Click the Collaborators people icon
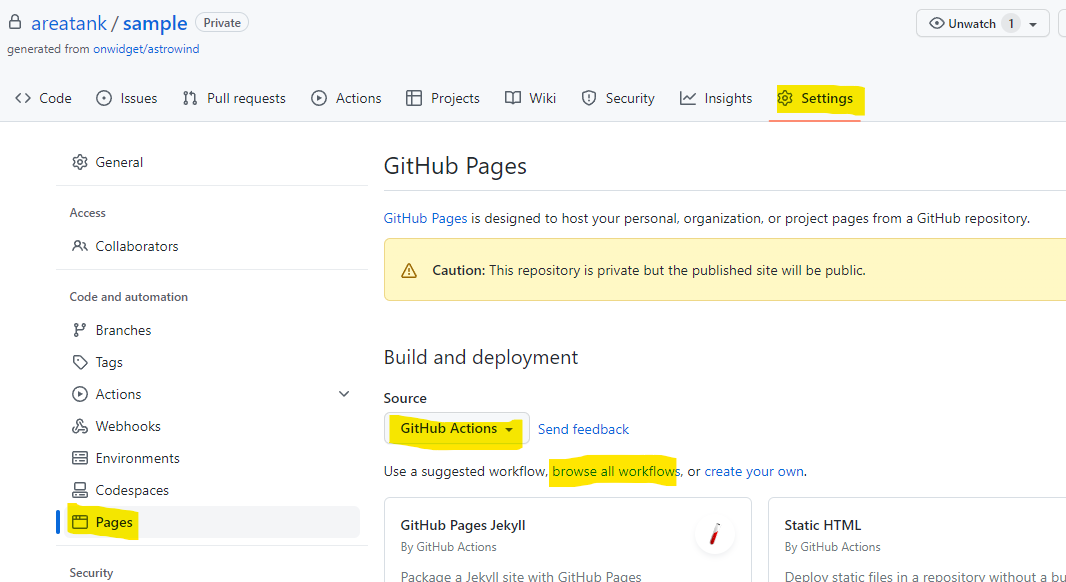Image resolution: width=1066 pixels, height=582 pixels. pyautogui.click(x=80, y=246)
